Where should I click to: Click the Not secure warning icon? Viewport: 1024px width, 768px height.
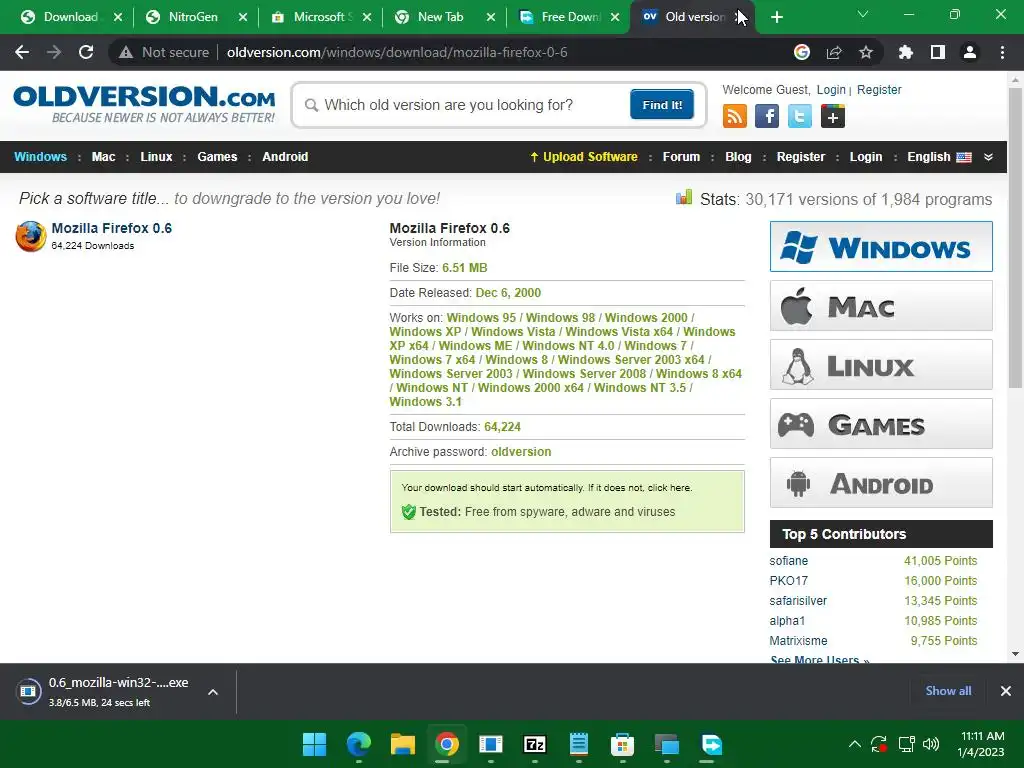(126, 52)
